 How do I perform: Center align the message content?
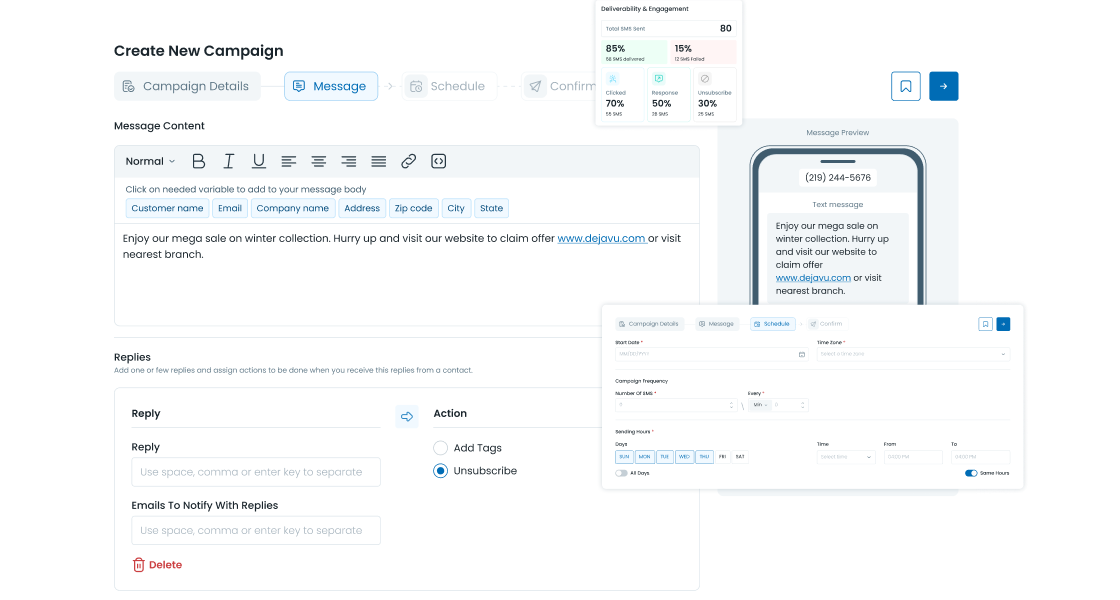tap(318, 161)
